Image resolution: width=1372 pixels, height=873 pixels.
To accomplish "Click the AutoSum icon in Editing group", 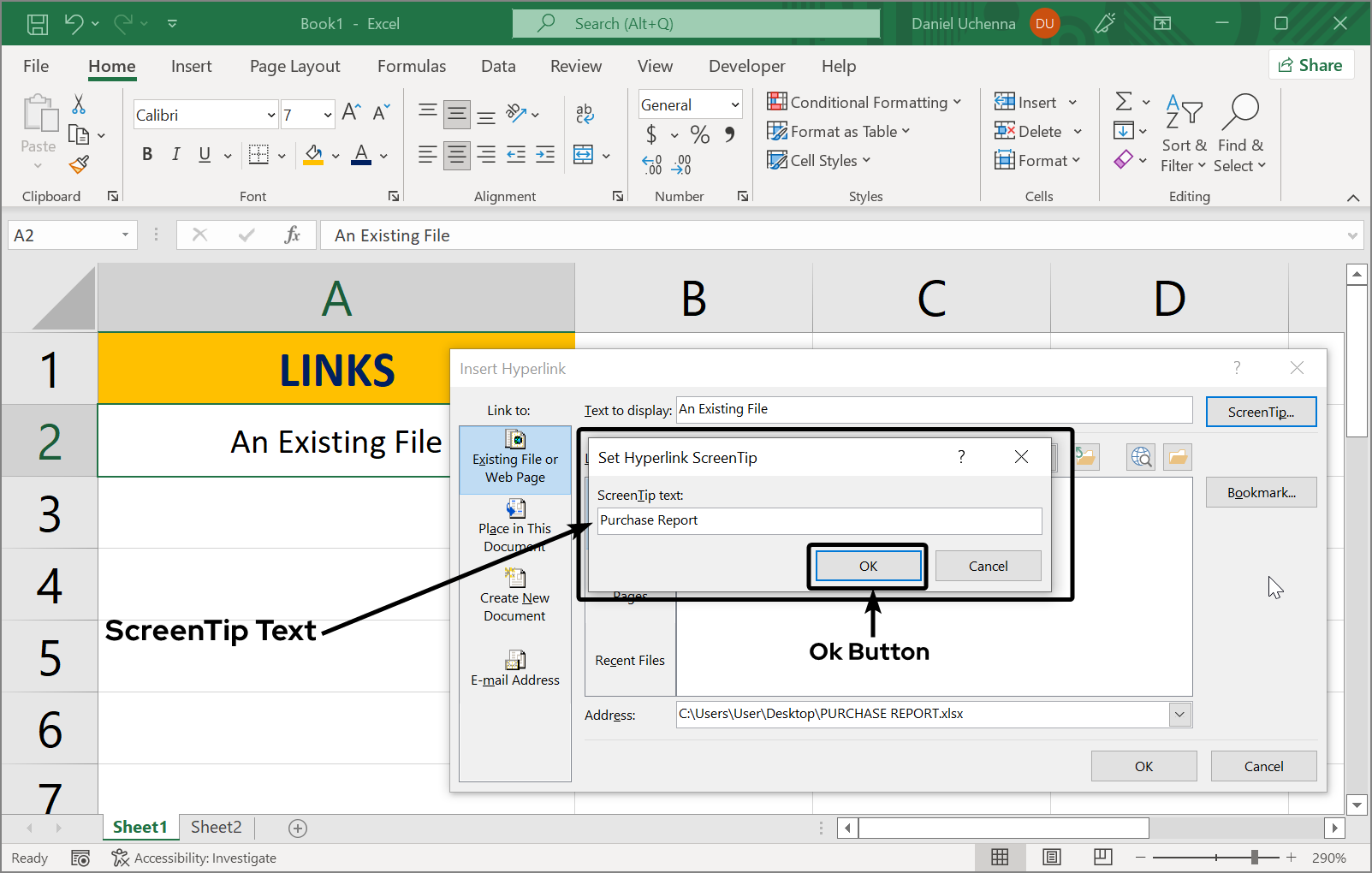I will (x=1124, y=101).
